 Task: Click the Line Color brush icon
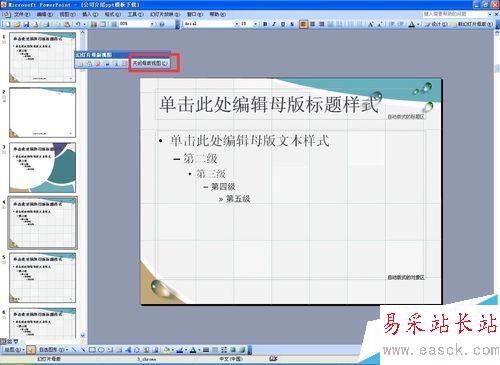pyautogui.click(x=180, y=350)
